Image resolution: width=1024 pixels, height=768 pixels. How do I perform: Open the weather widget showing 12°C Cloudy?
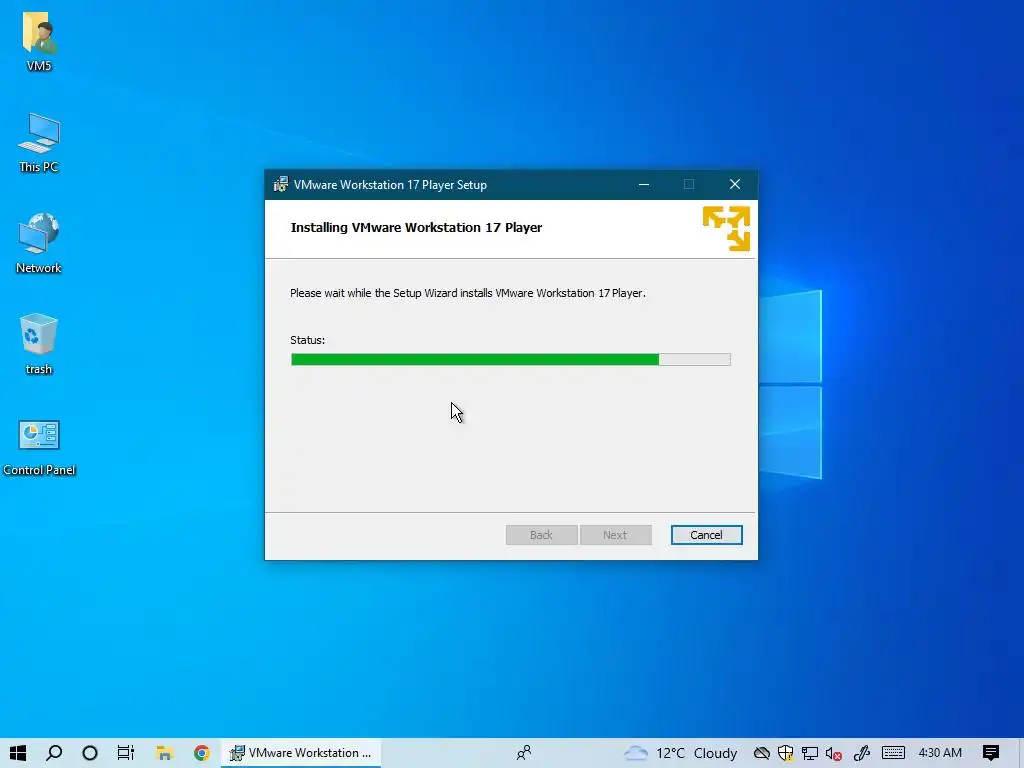(680, 753)
